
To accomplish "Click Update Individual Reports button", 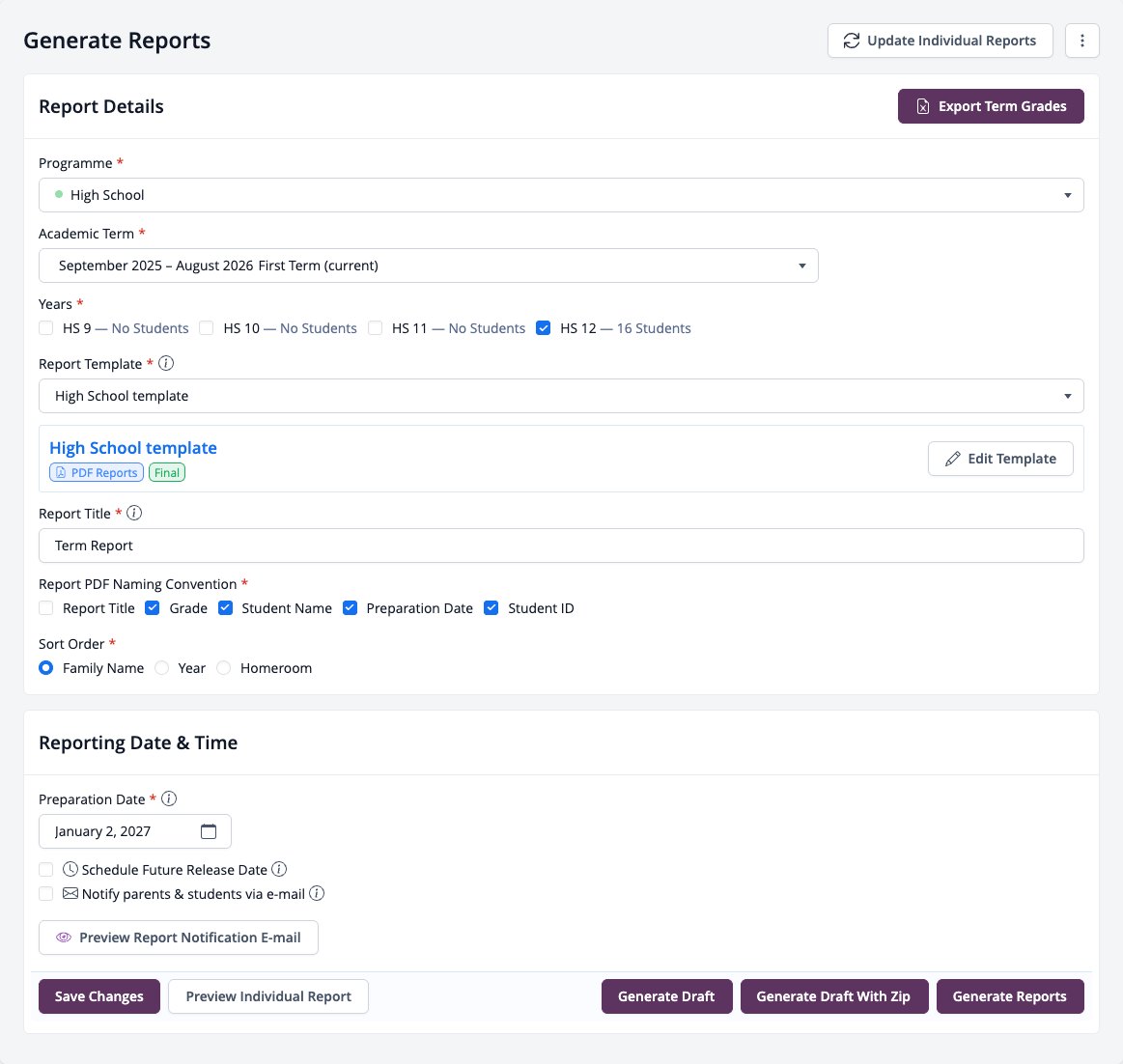I will click(x=940, y=41).
